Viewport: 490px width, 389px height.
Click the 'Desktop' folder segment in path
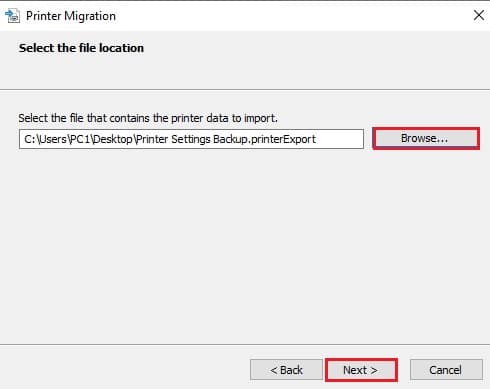click(x=112, y=139)
